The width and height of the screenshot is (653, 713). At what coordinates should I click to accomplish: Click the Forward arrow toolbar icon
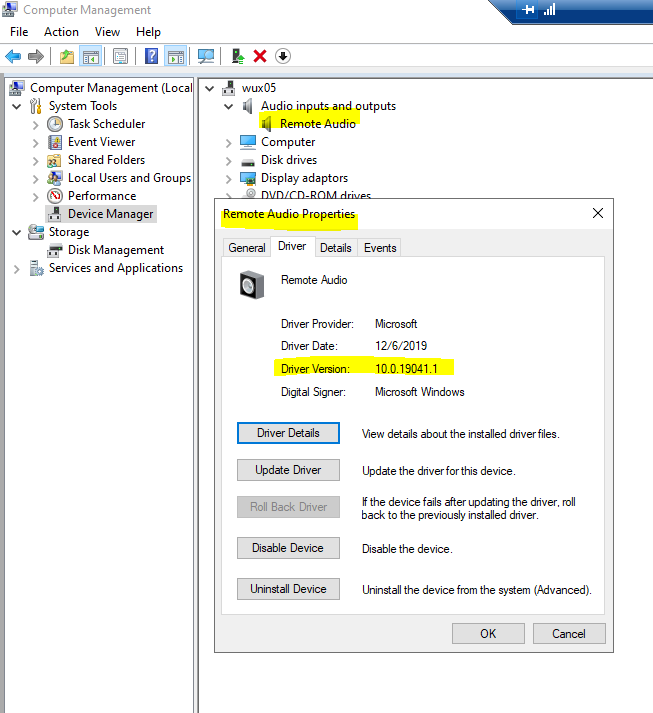click(36, 56)
